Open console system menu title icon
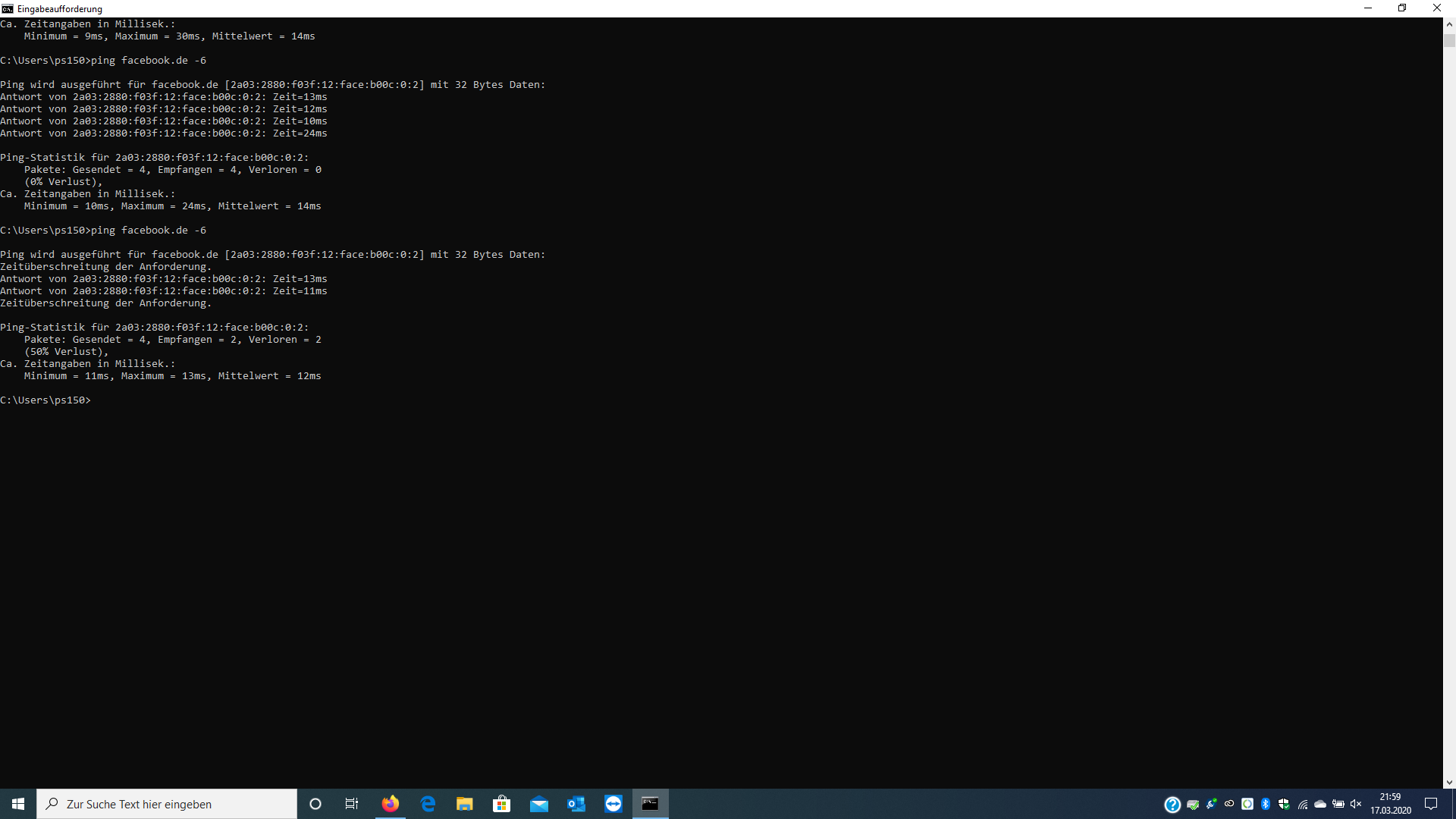1456x819 pixels. pyautogui.click(x=8, y=8)
